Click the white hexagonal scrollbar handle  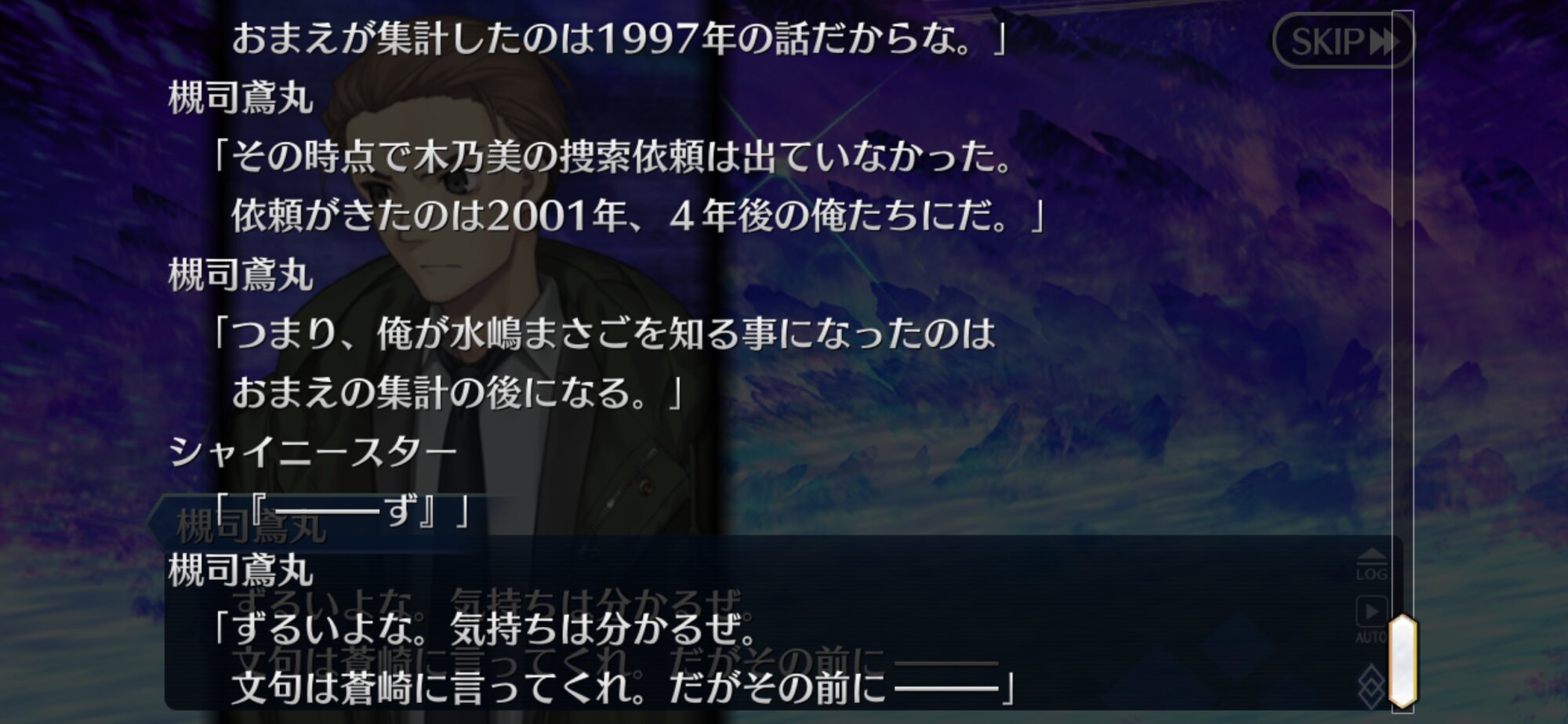(1403, 661)
